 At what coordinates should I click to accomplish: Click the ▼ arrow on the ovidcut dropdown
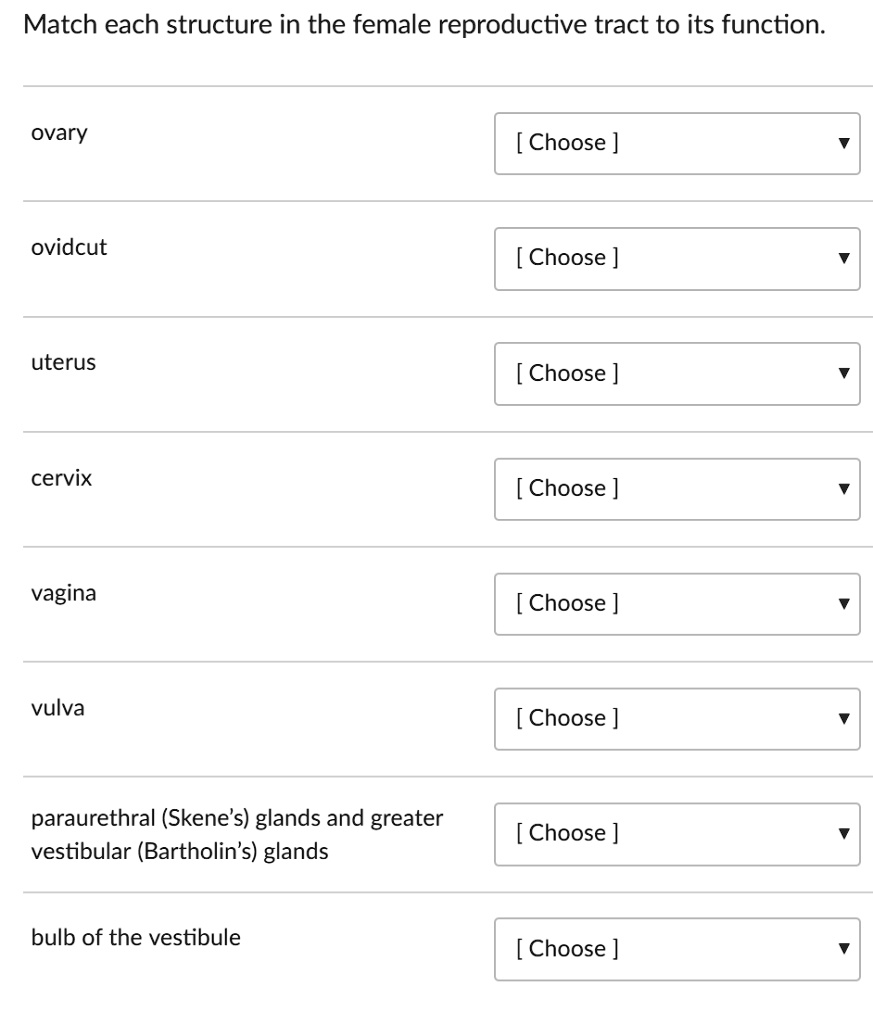pyautogui.click(x=843, y=258)
